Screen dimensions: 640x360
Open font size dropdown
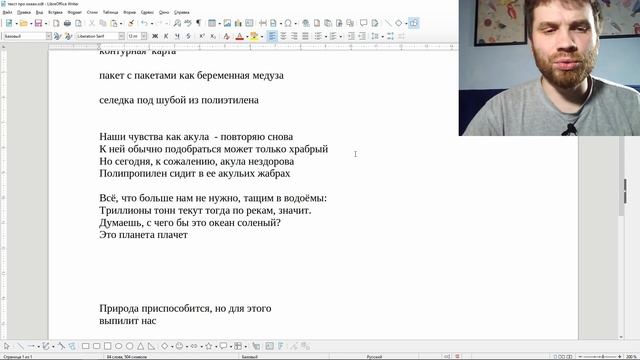coord(144,36)
